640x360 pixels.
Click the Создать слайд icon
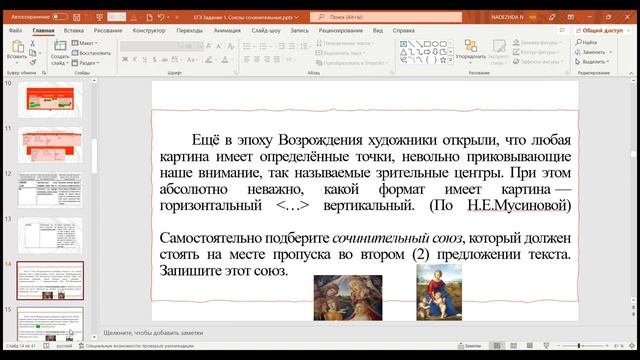60,46
